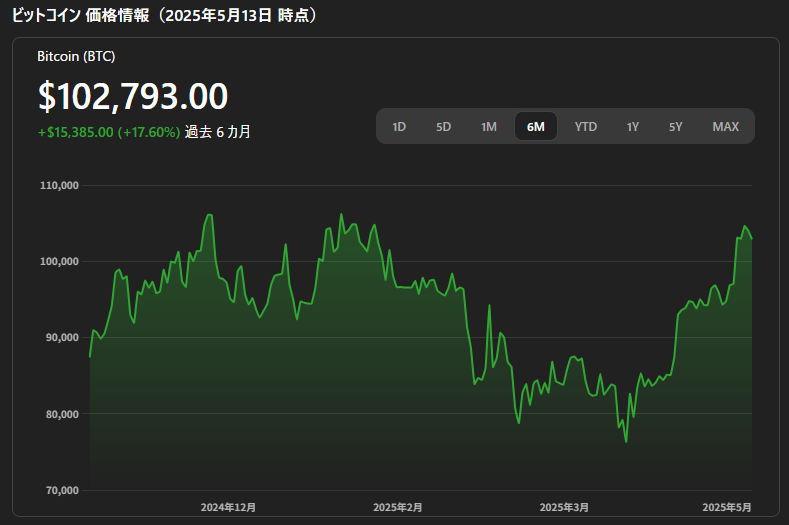Screen dimensions: 789x525
Task: Click the ビットコイン 価格情報 heading
Action: [81, 15]
